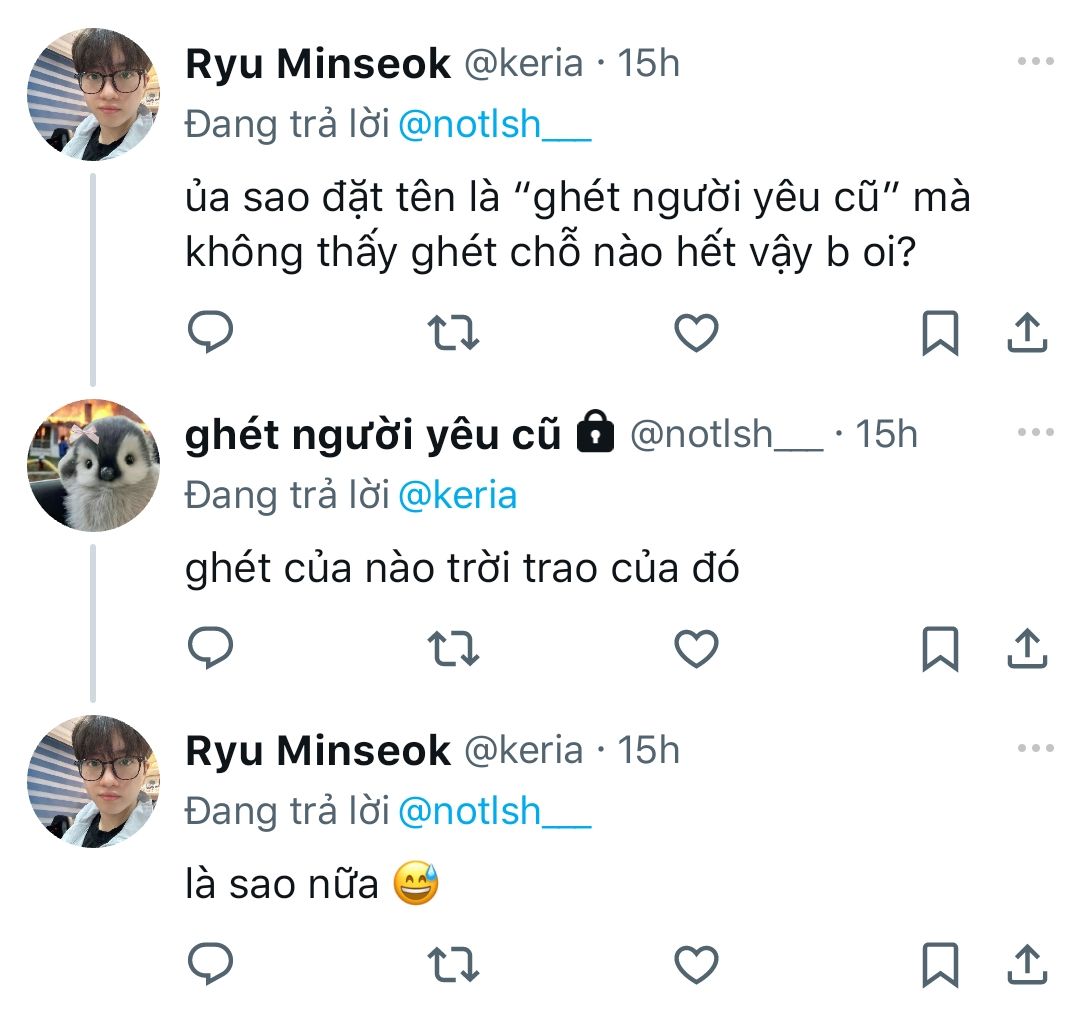Bookmark the "ghét của nào" tweet
1080x1015 pixels.
click(x=939, y=649)
